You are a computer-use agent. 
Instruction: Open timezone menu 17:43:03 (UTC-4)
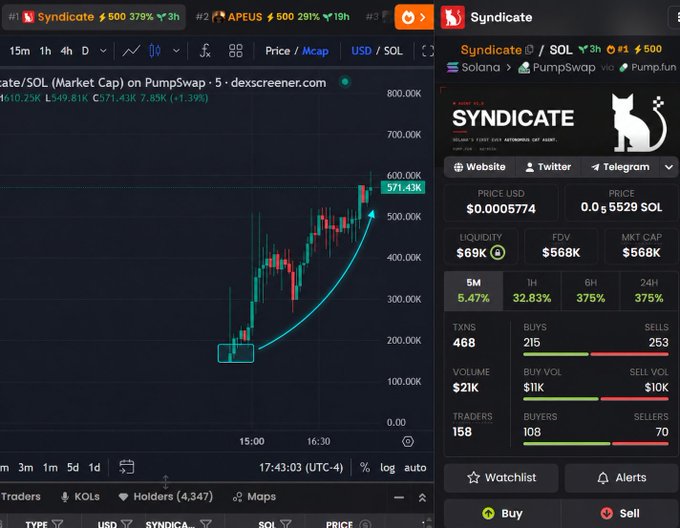pyautogui.click(x=301, y=467)
